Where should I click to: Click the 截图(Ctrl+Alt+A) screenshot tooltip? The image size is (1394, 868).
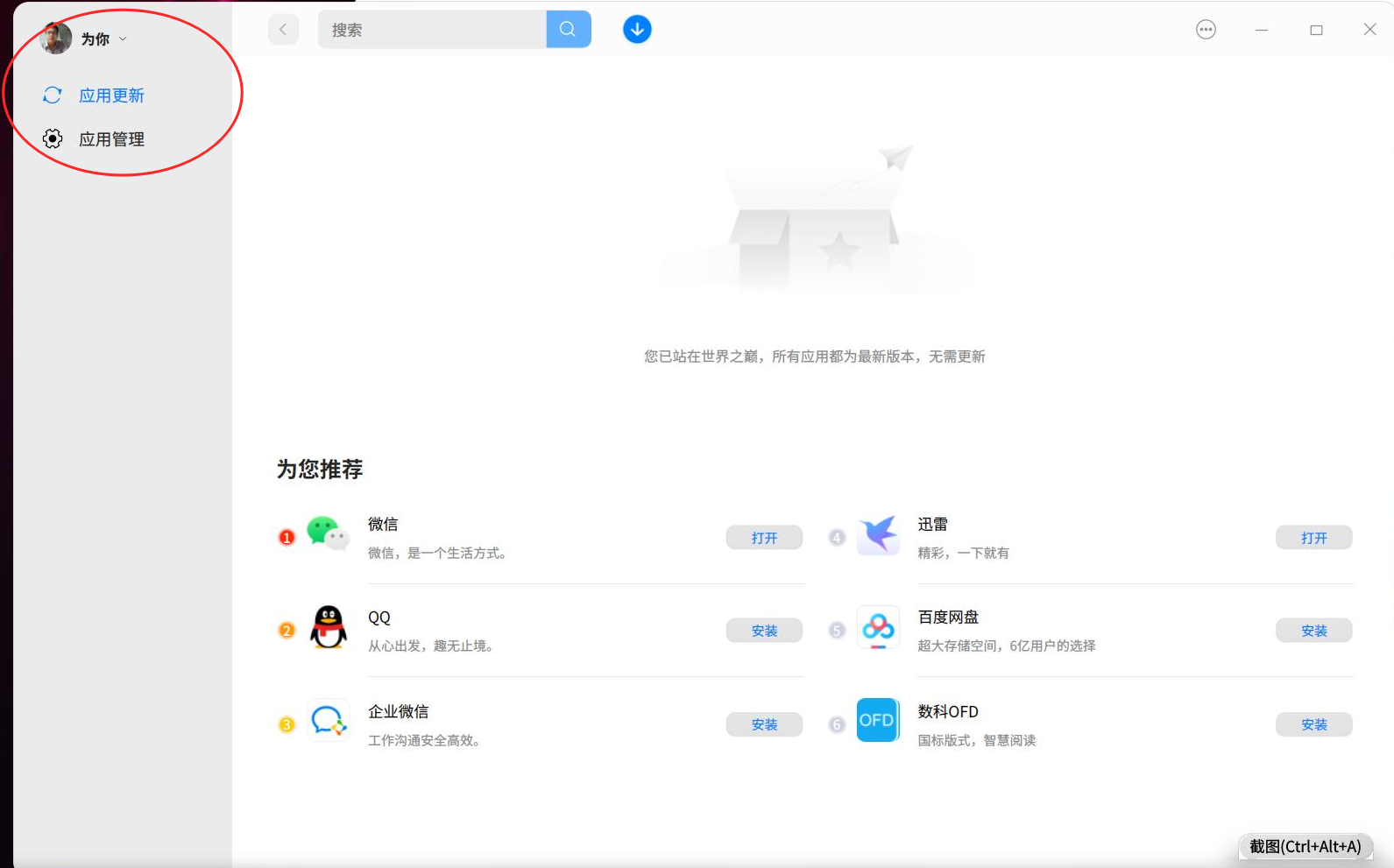pos(1306,846)
